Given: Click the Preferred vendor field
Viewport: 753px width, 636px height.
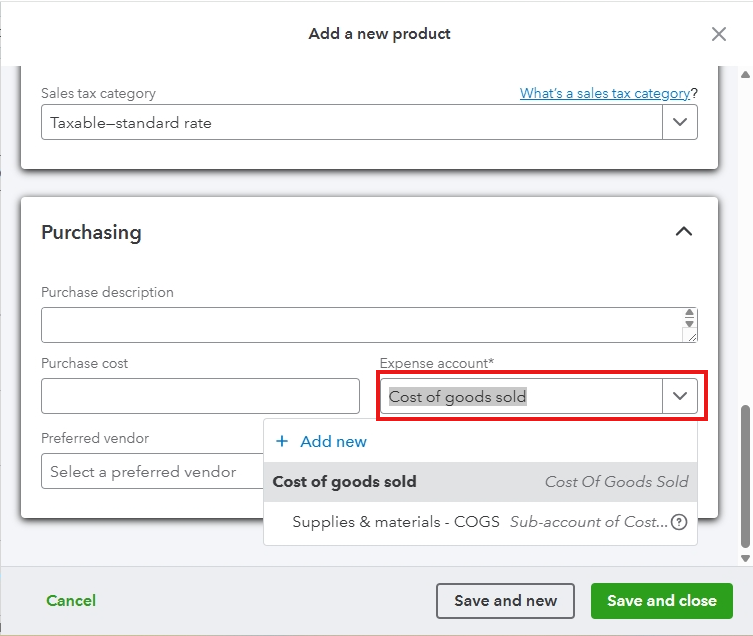Looking at the screenshot, I should [x=150, y=472].
